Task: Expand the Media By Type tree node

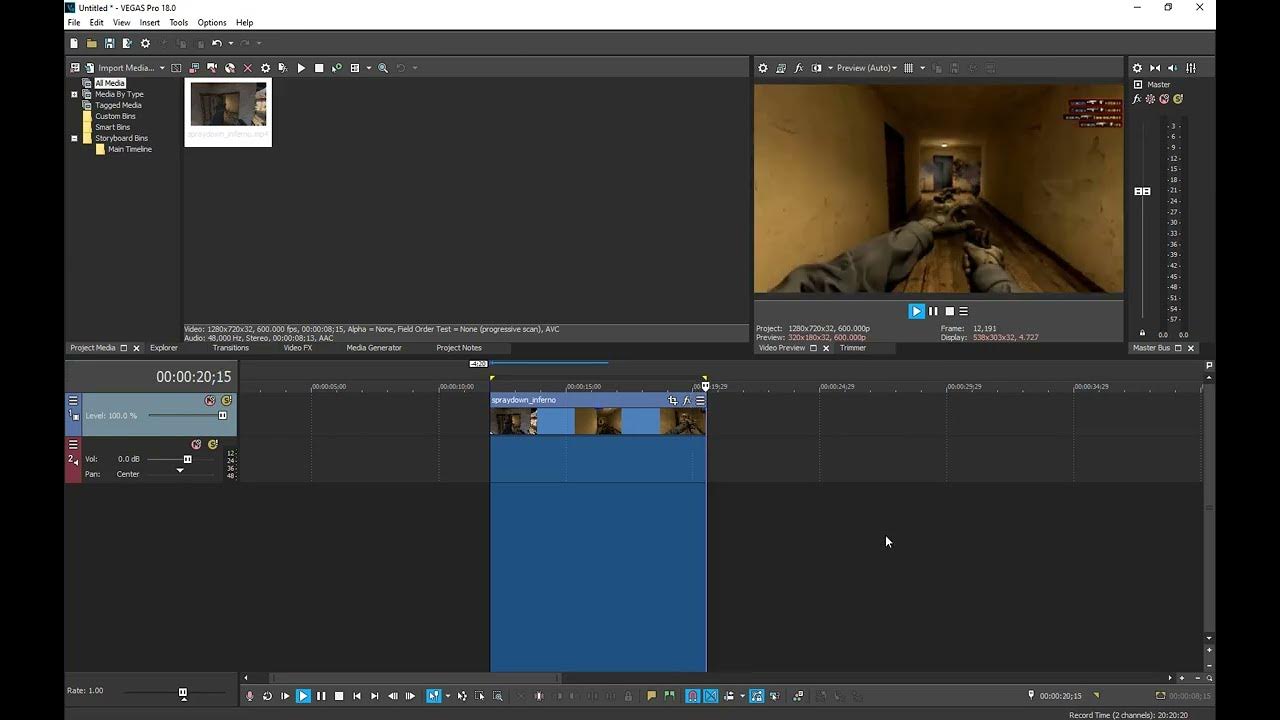Action: click(74, 94)
